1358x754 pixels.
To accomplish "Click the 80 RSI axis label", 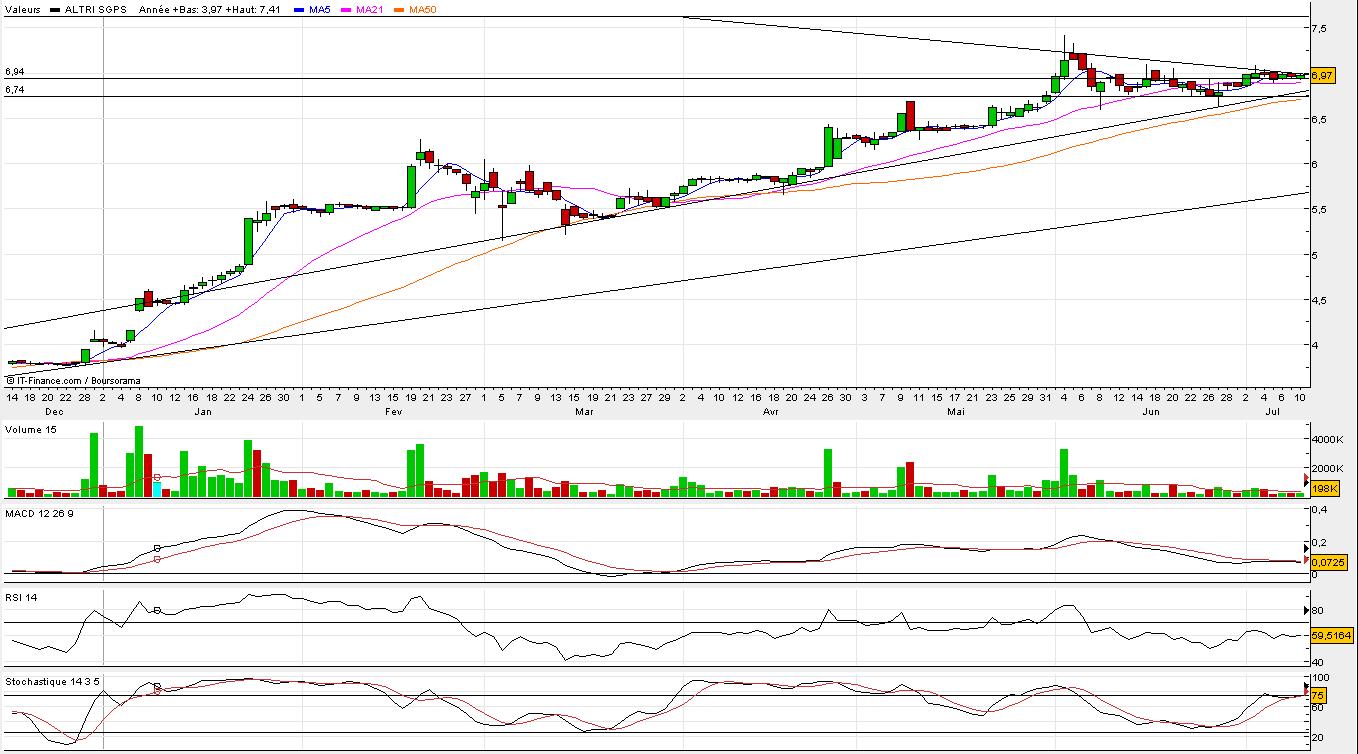I will [x=1318, y=610].
